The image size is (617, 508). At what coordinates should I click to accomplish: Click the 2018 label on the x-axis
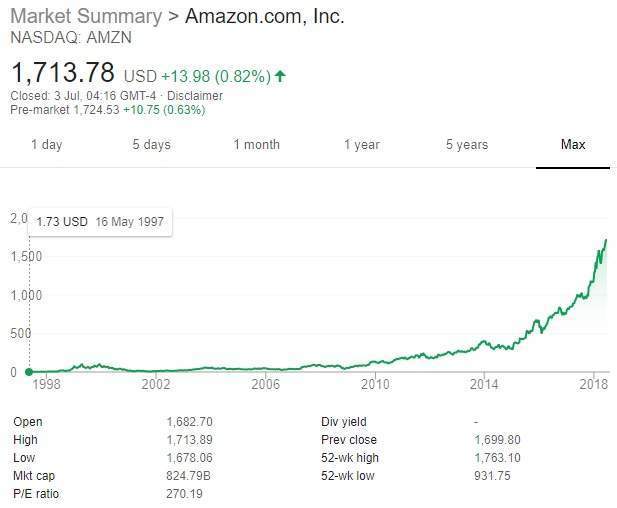594,384
